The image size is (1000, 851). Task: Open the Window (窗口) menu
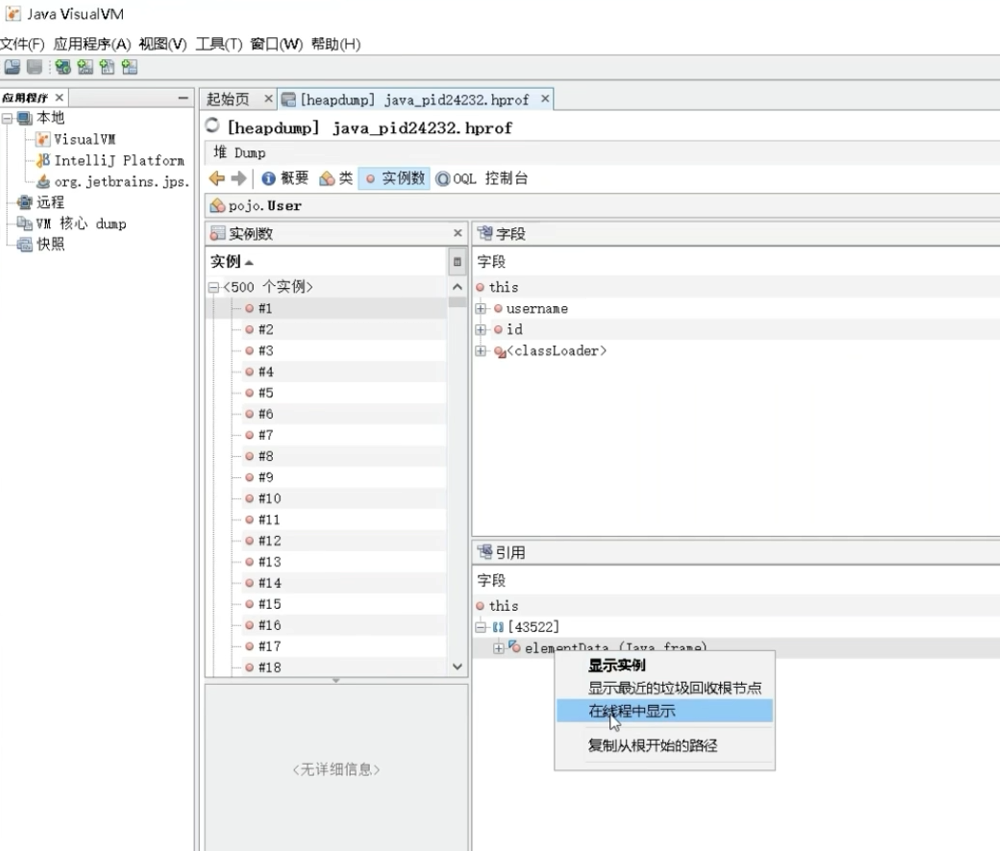pos(276,44)
